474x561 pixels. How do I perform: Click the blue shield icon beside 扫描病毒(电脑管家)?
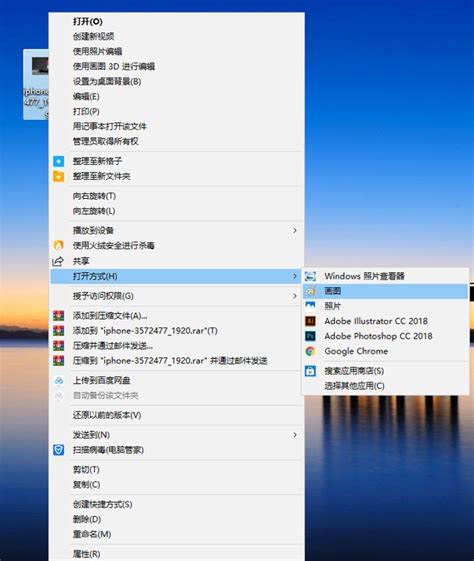[x=59, y=450]
